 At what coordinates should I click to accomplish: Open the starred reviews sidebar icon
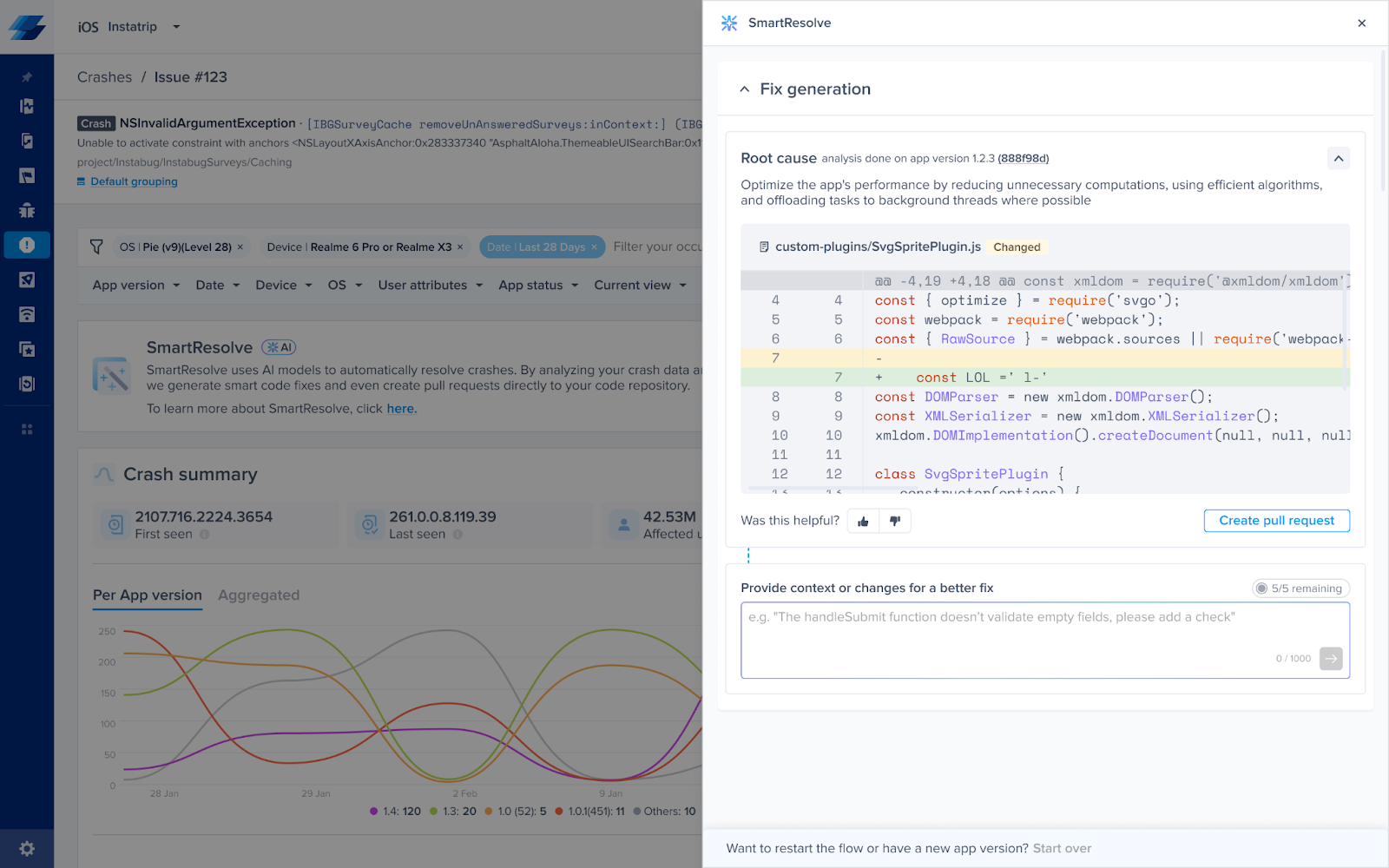coord(27,349)
